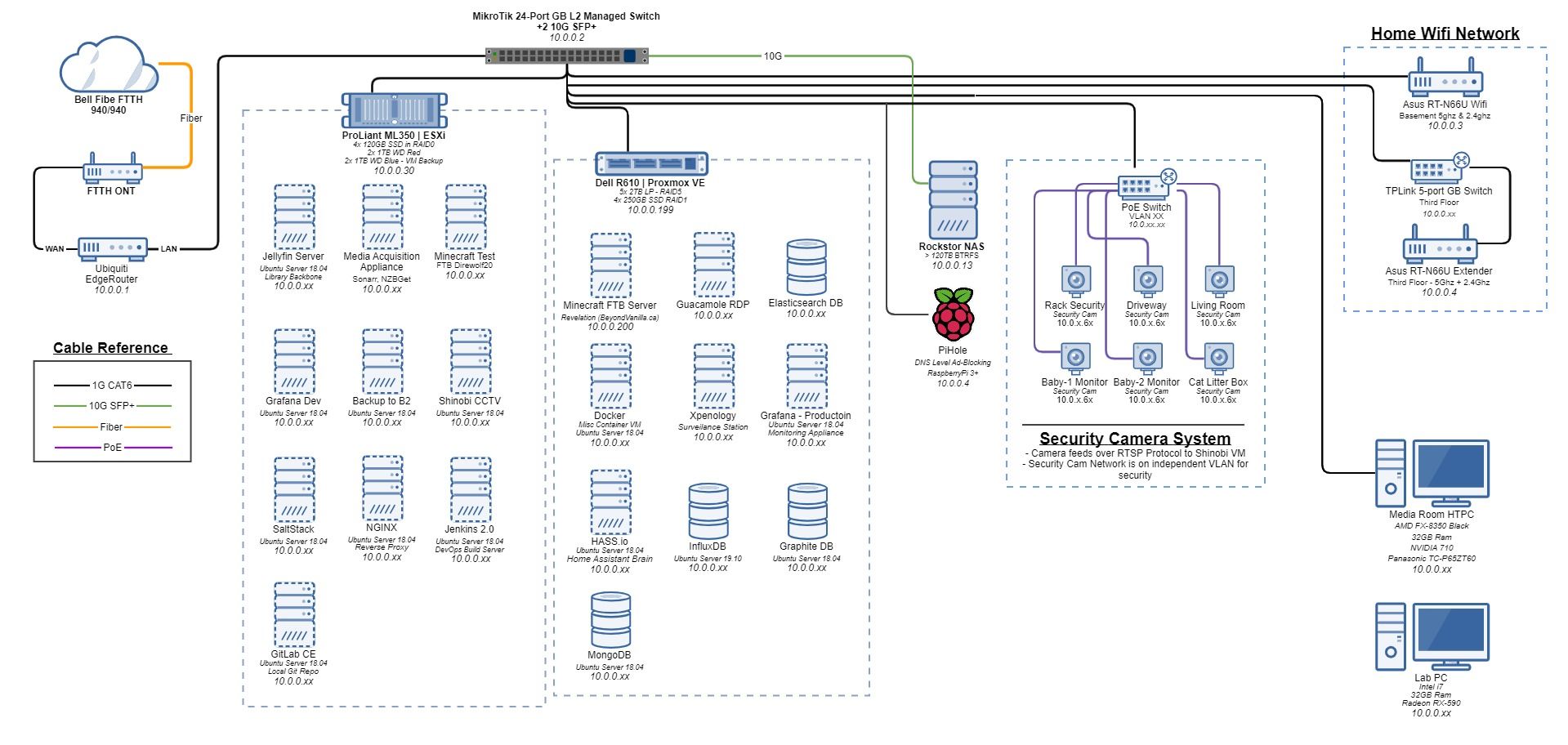Viewport: 1568px width, 745px height.
Task: Click the 10G SFP+ legend entry
Action: coord(112,405)
